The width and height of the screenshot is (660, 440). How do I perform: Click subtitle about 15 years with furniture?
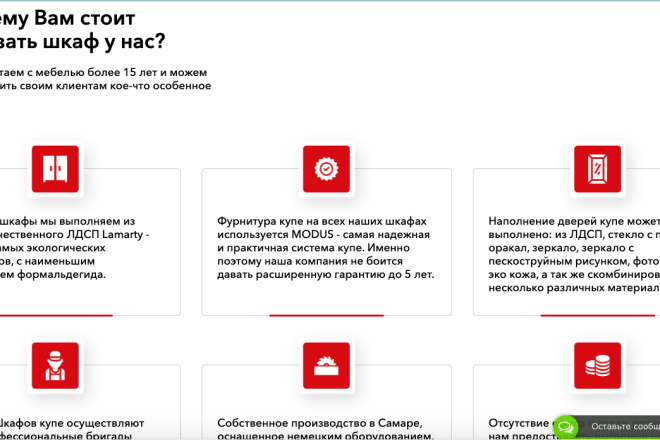tap(105, 79)
